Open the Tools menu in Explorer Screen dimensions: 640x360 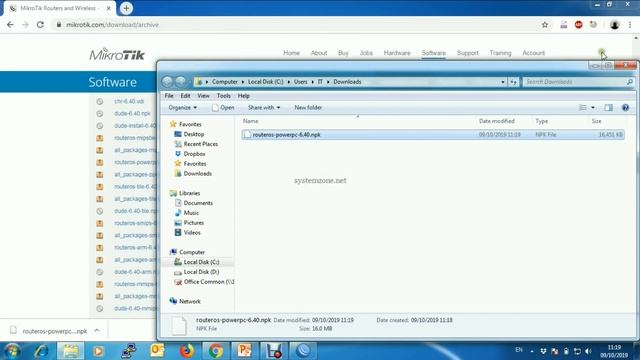pos(223,96)
